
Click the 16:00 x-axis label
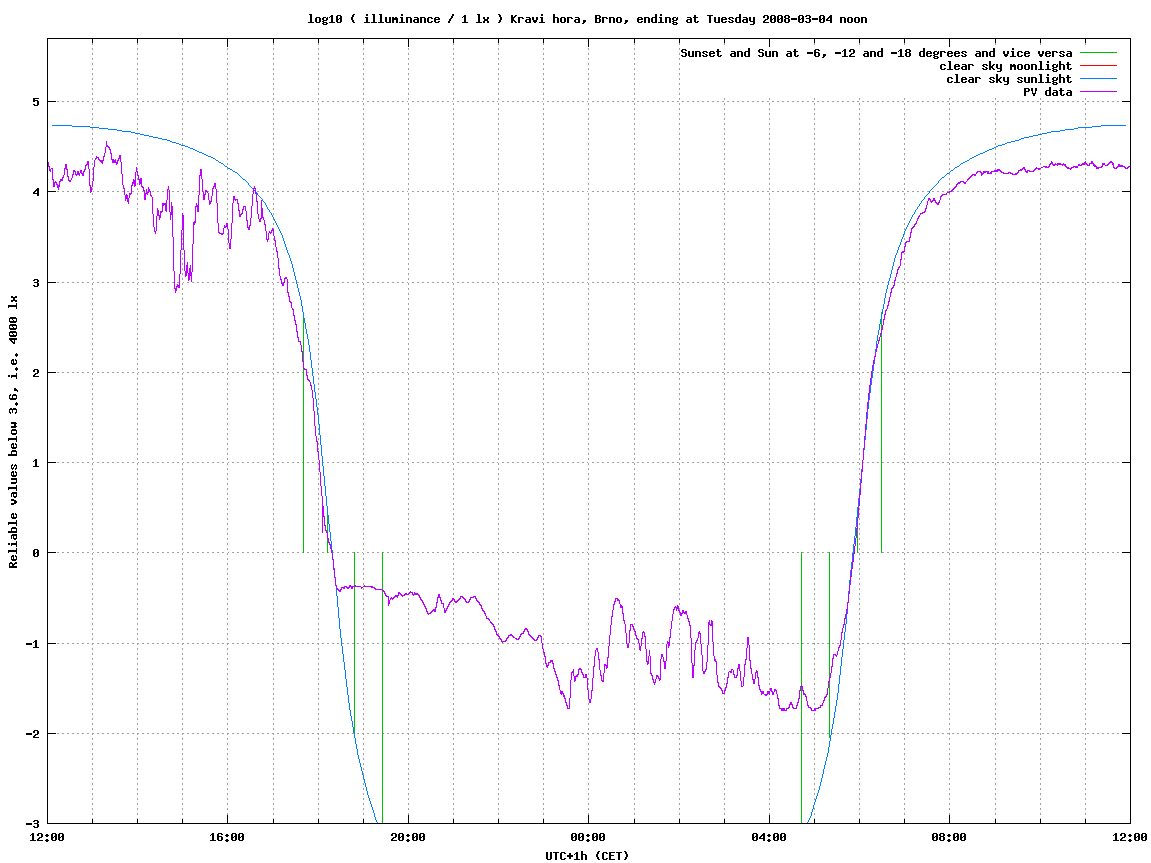pyautogui.click(x=228, y=837)
